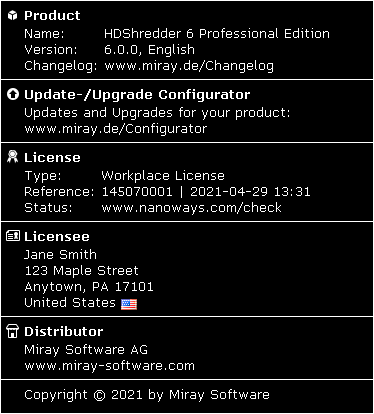Click the United States country text
This screenshot has width=374, height=414.
pos(70,303)
